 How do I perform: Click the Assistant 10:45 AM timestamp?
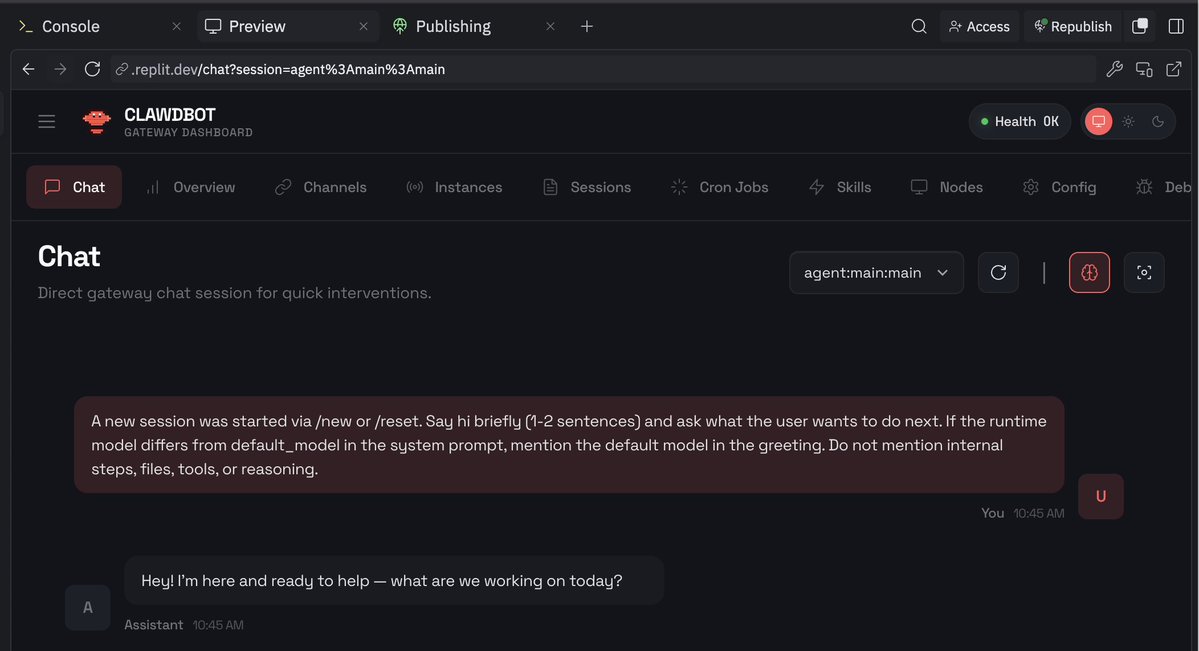(184, 625)
